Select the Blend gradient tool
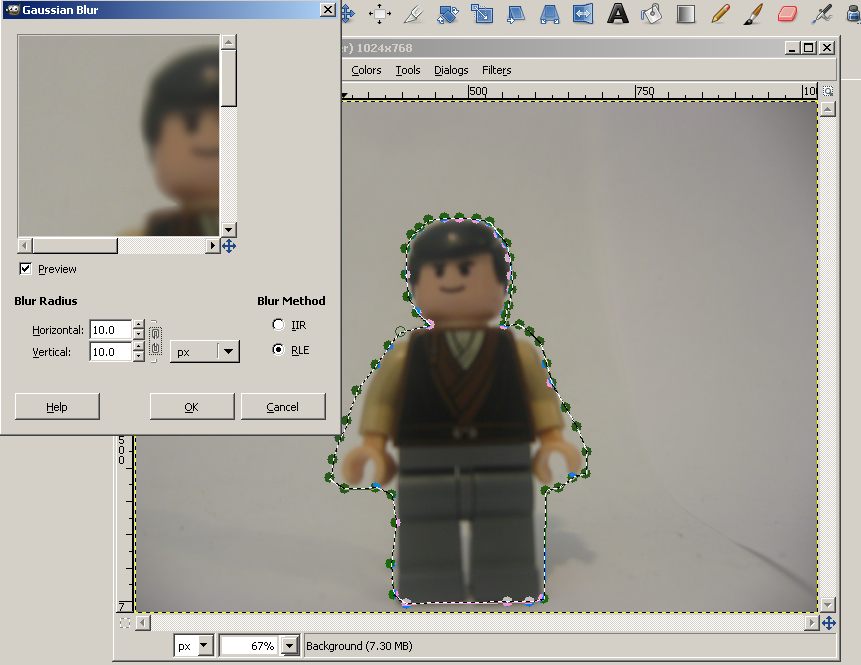The height and width of the screenshot is (665, 861). tap(686, 14)
